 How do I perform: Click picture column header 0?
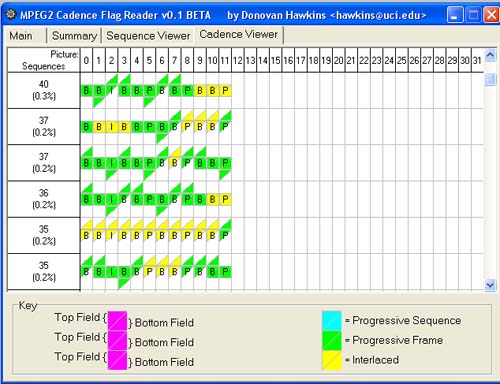click(86, 60)
